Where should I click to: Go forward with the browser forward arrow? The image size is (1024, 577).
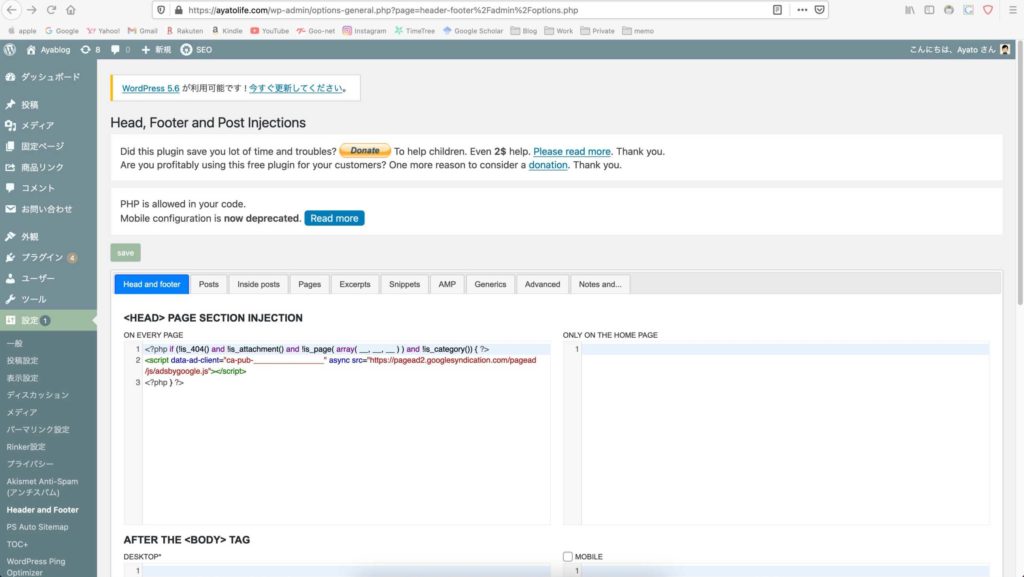click(x=32, y=10)
